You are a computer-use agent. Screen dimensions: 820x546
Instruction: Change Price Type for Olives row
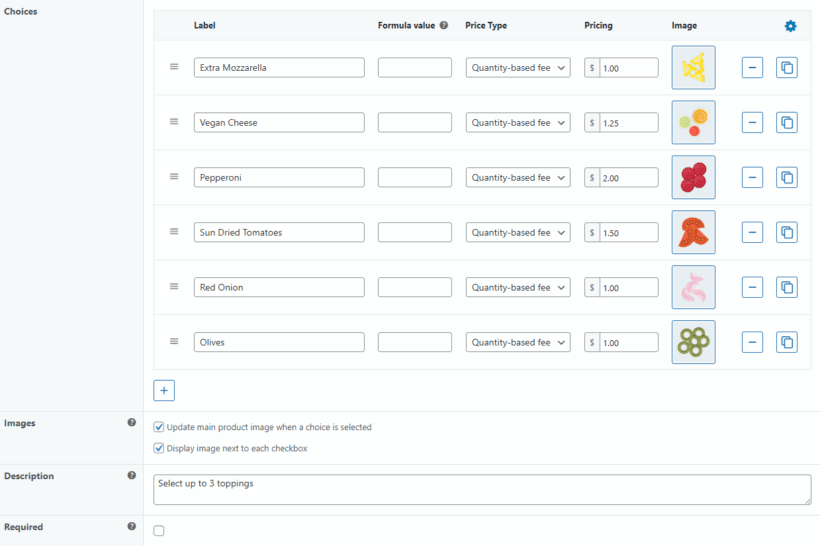click(x=517, y=342)
